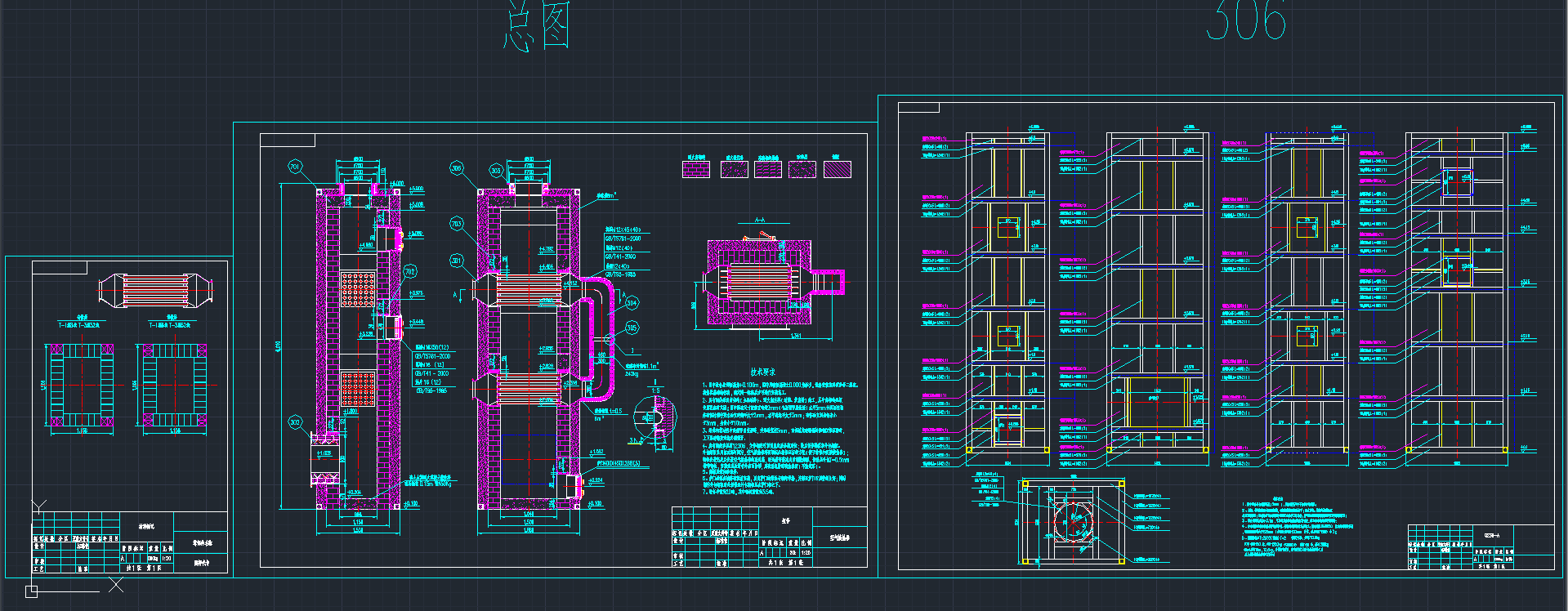This screenshot has height=611, width=1568.
Task: Click part balloon 302 at the lower left
Action: coord(295,422)
